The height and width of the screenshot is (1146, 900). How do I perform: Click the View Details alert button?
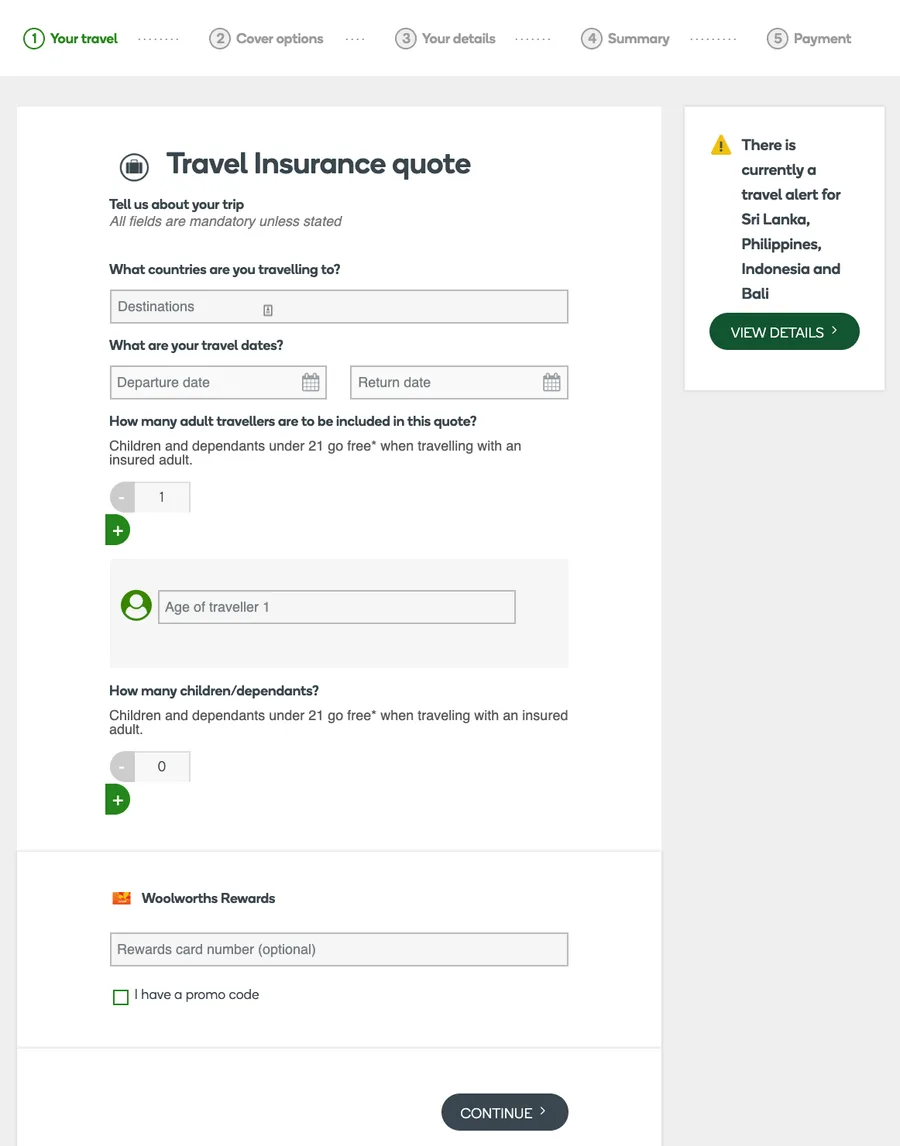coord(784,332)
